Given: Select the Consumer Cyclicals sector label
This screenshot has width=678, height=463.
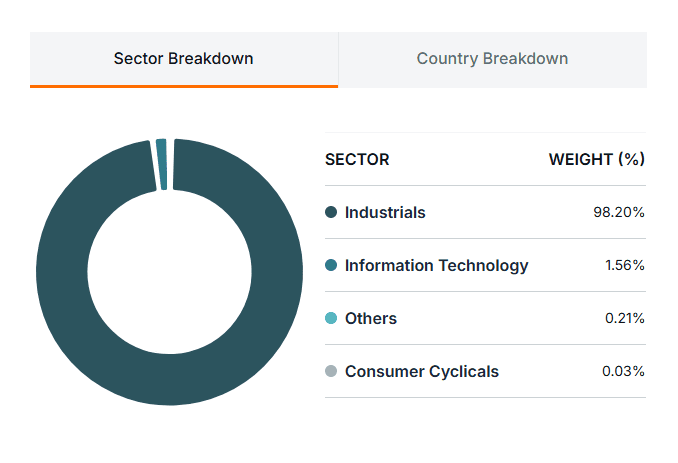Looking at the screenshot, I should tap(422, 371).
